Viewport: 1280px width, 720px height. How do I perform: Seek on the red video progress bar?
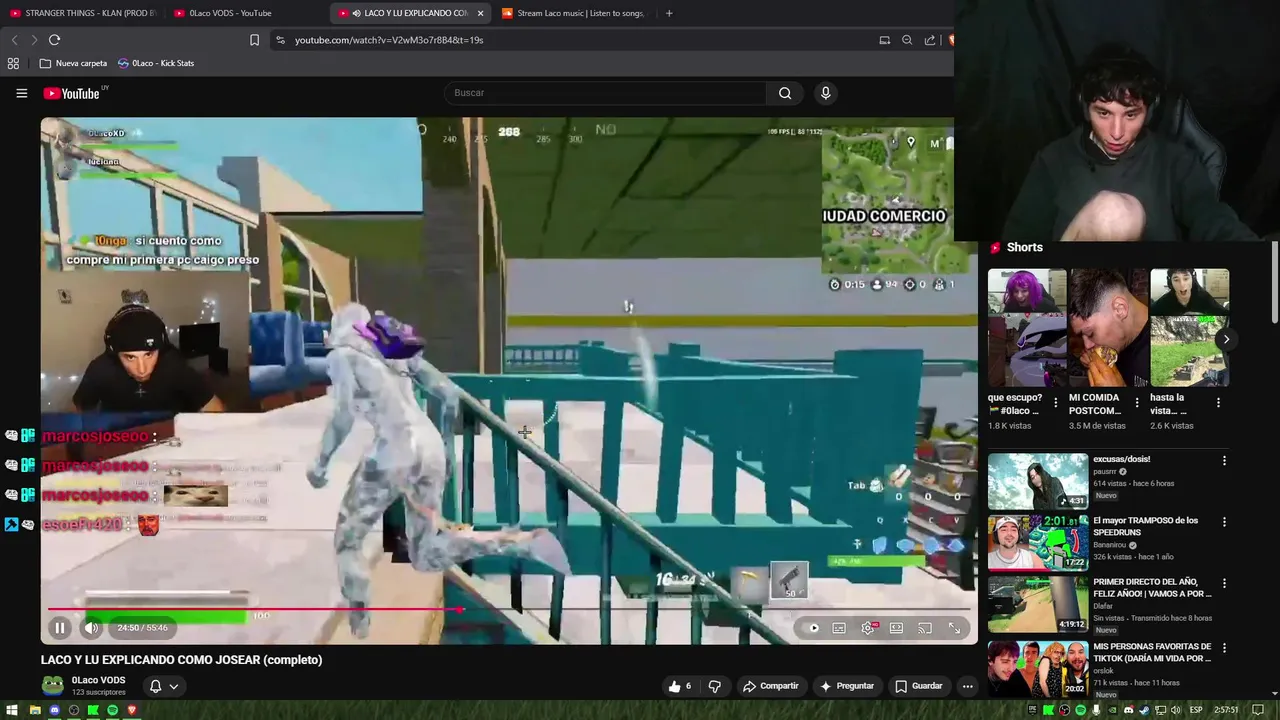pyautogui.click(x=508, y=609)
